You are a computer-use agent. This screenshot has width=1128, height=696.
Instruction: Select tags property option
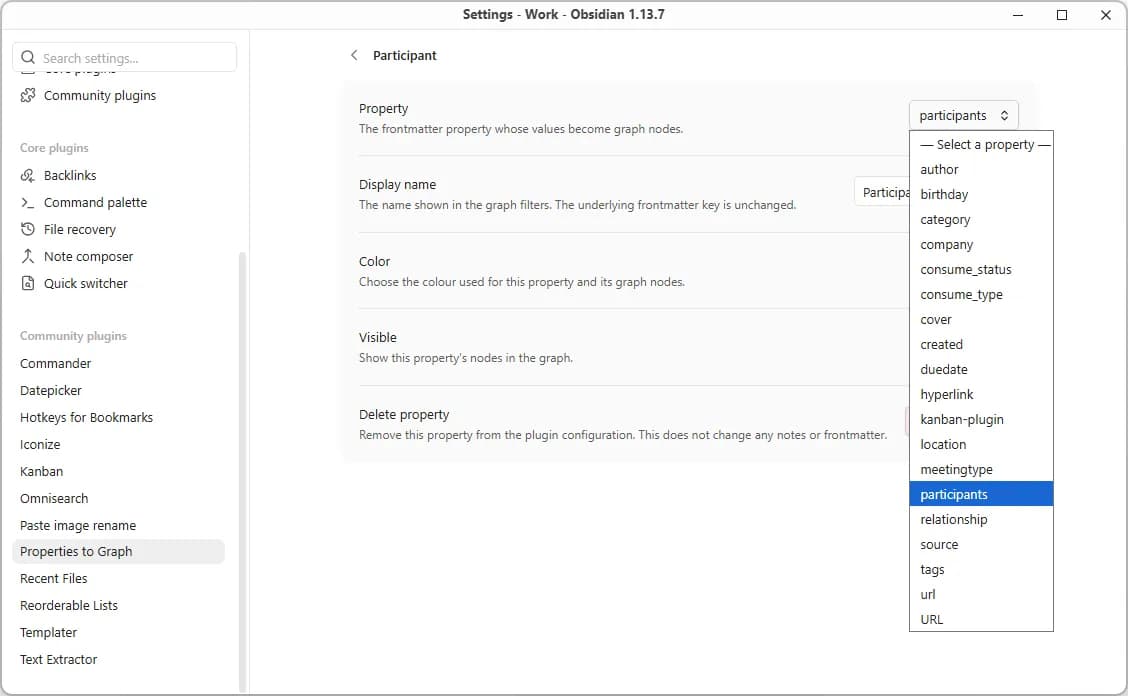click(x=981, y=569)
